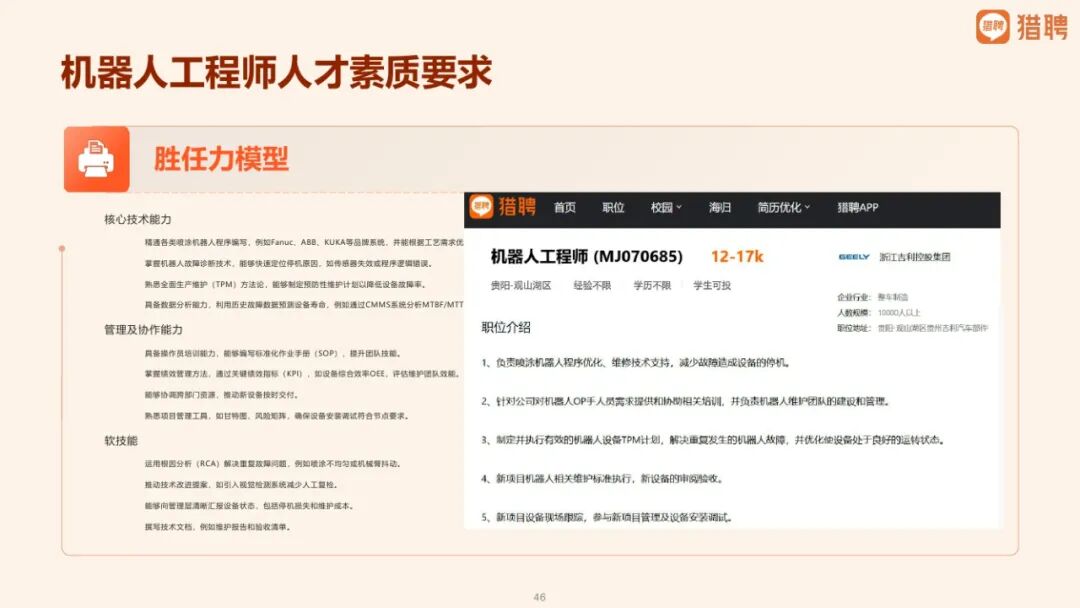The height and width of the screenshot is (608, 1080).
Task: Click the 管理及协作能力 heading
Action: coord(143,330)
